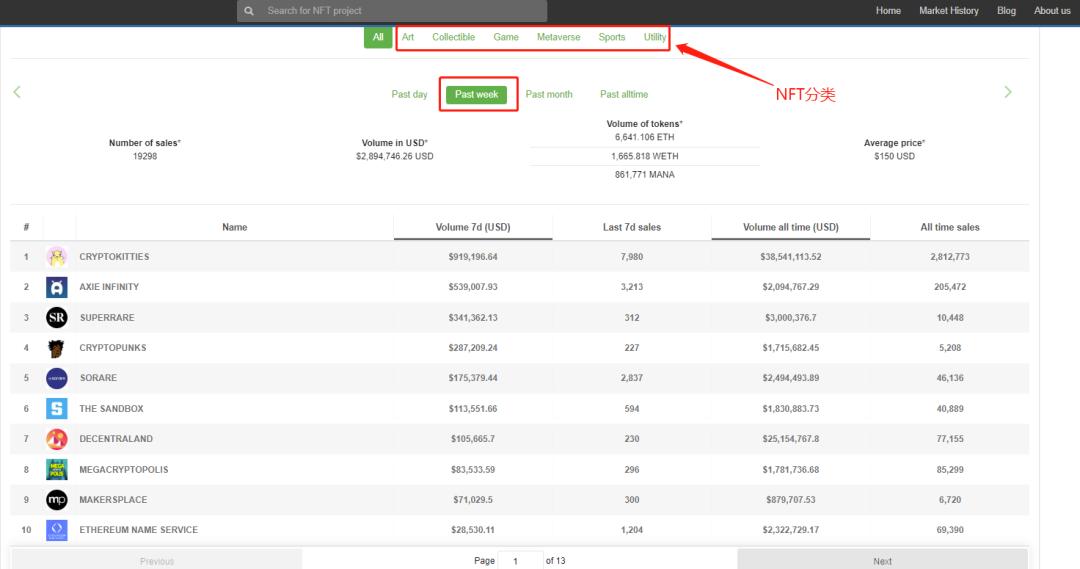Click the Axie Infinity logo icon

(57, 288)
